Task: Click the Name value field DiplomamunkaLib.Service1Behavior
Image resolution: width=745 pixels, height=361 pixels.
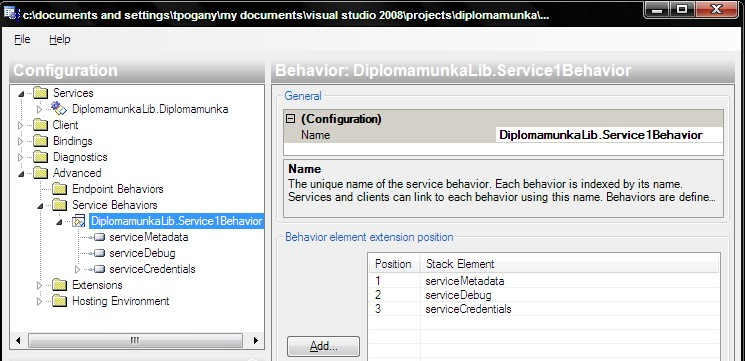Action: 609,135
